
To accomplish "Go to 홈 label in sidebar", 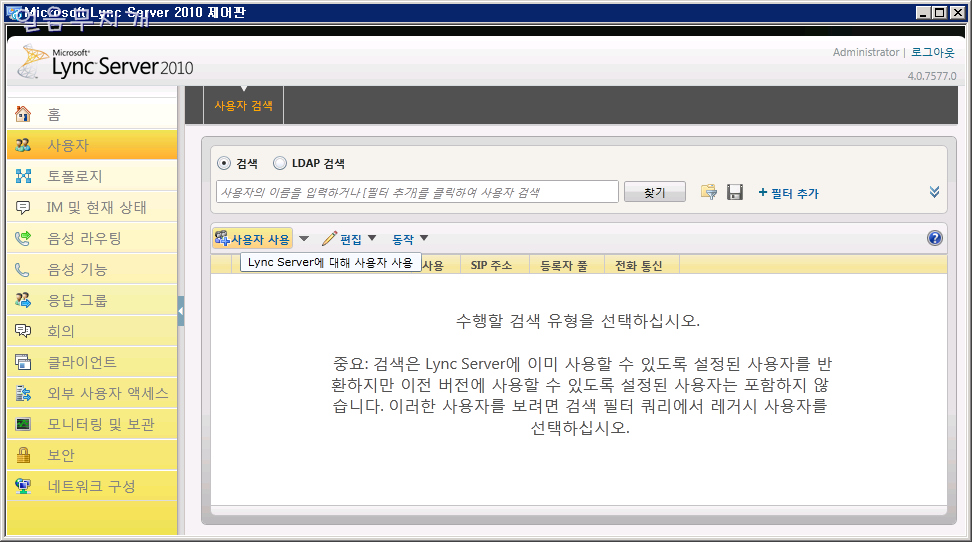I will coord(54,114).
